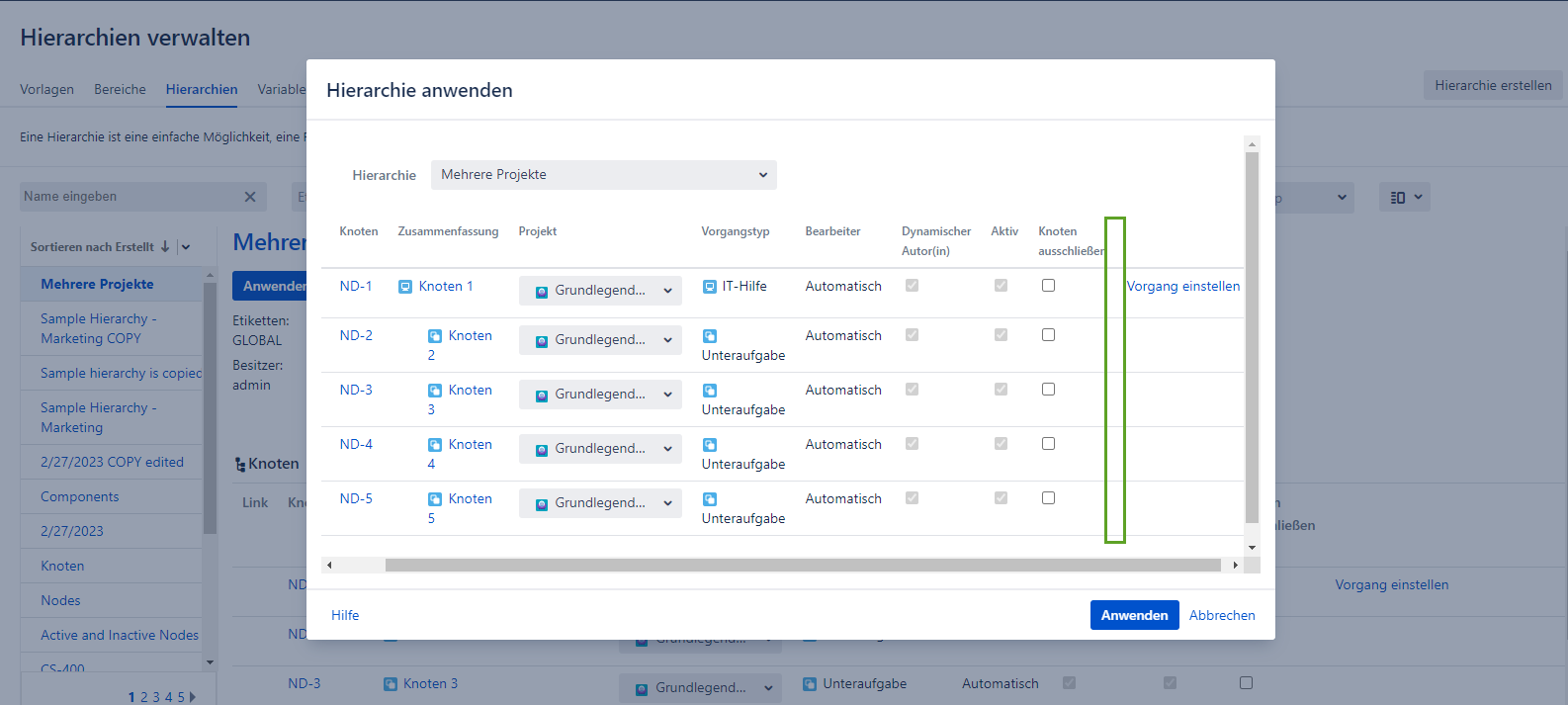This screenshot has height=705, width=1568.
Task: Click the project avatar icon in ND-4 row
Action: pyautogui.click(x=542, y=450)
